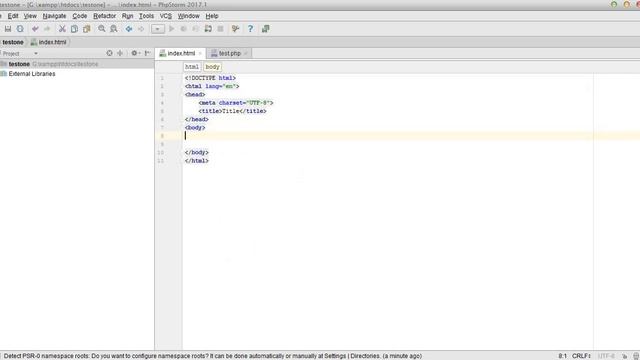This screenshot has width=640, height=360.
Task: Click the Save All toolbar icon
Action: point(8,29)
